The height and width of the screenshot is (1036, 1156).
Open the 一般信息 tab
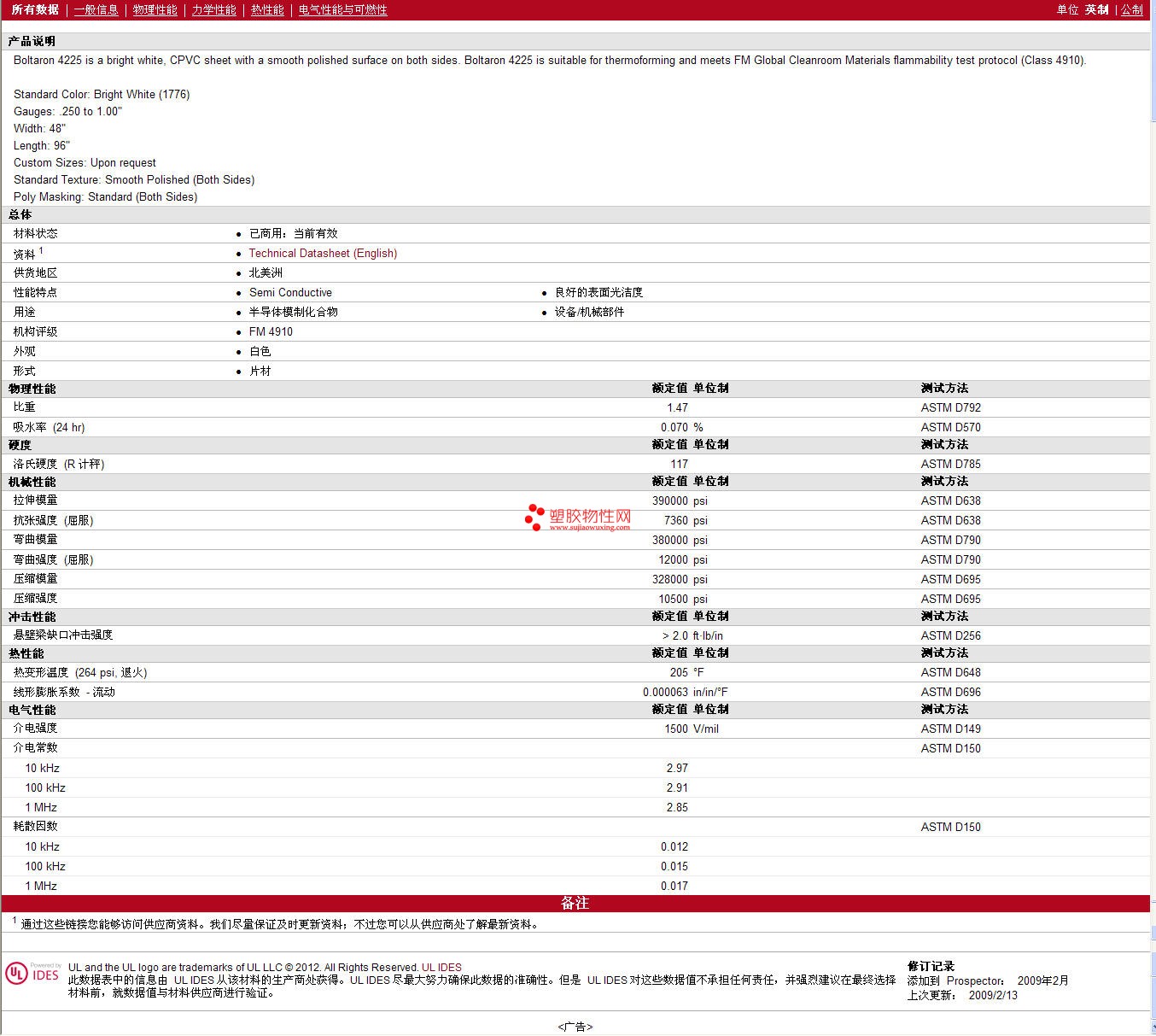(96, 10)
